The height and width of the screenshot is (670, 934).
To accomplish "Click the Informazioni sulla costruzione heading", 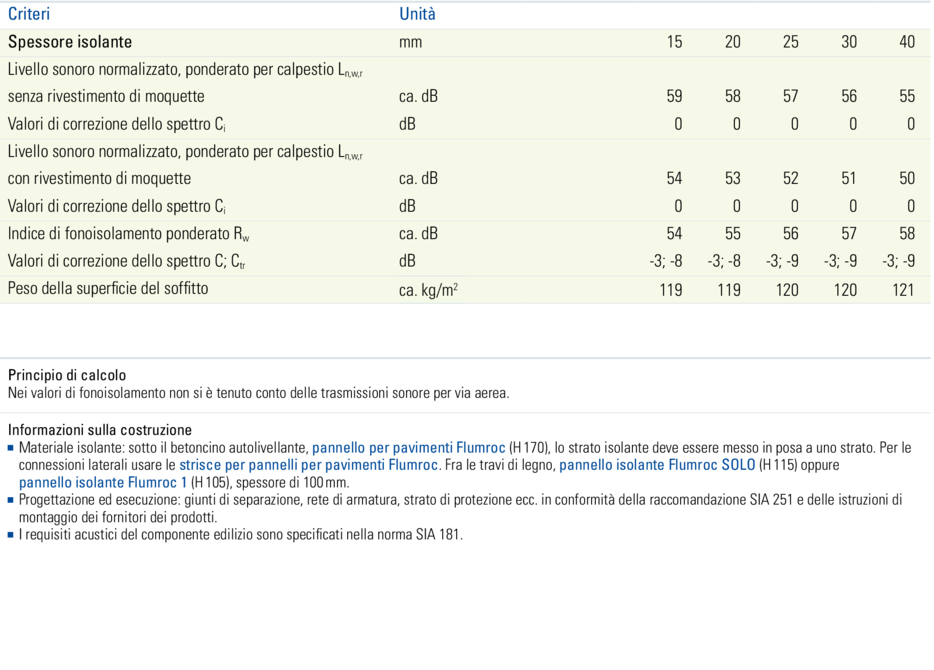I will pyautogui.click(x=99, y=430).
